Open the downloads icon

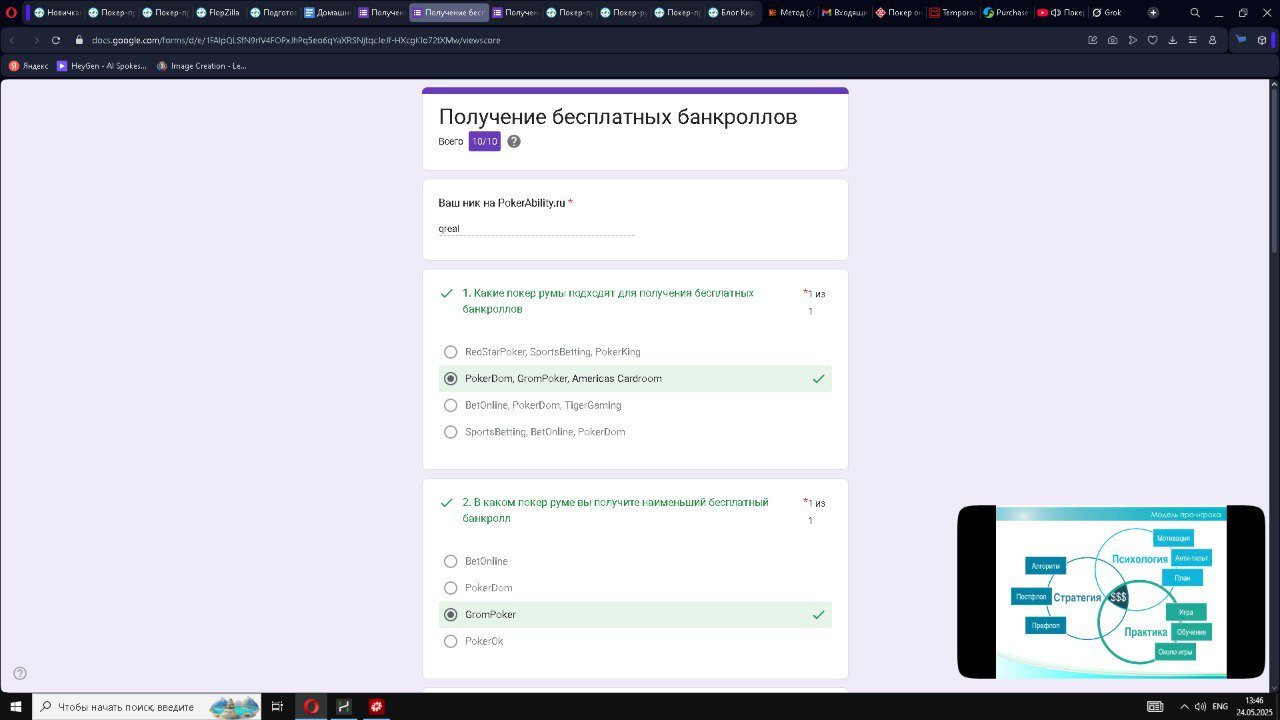click(1172, 40)
